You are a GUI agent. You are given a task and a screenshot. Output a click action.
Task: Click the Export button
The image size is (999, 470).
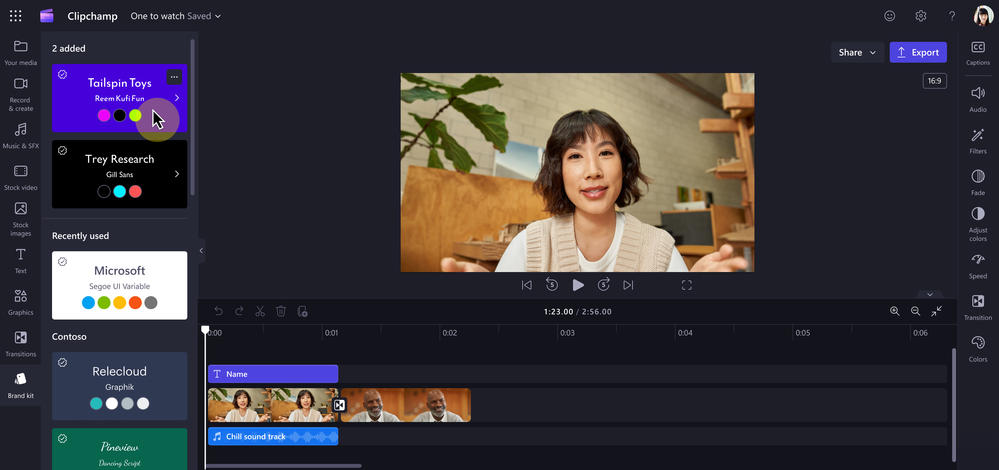(918, 52)
